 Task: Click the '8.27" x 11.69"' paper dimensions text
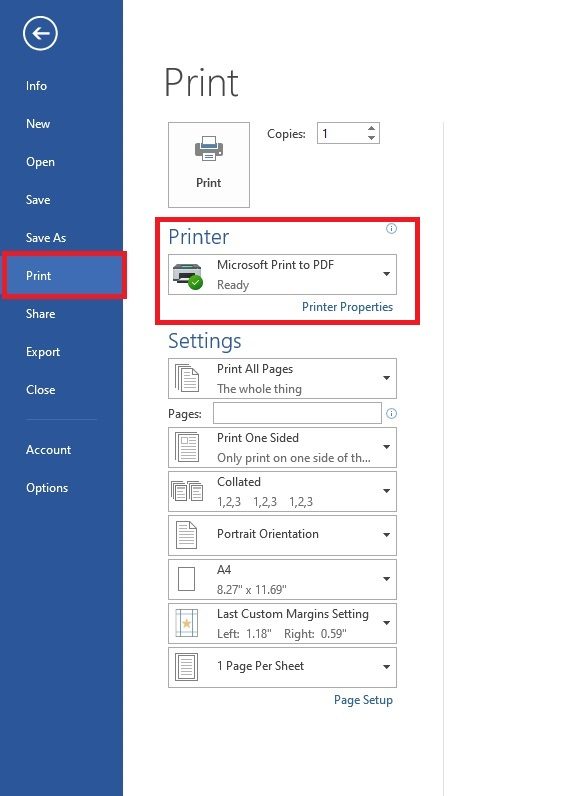(252, 589)
